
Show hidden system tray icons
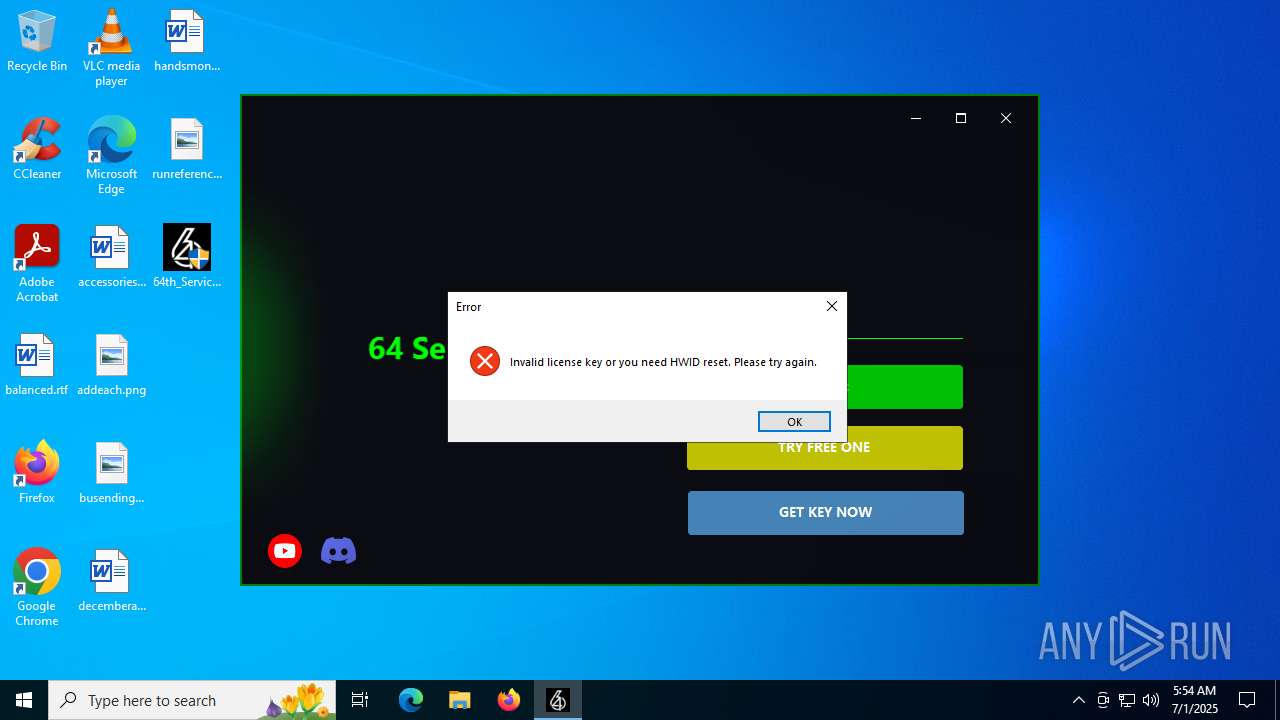[x=1078, y=700]
